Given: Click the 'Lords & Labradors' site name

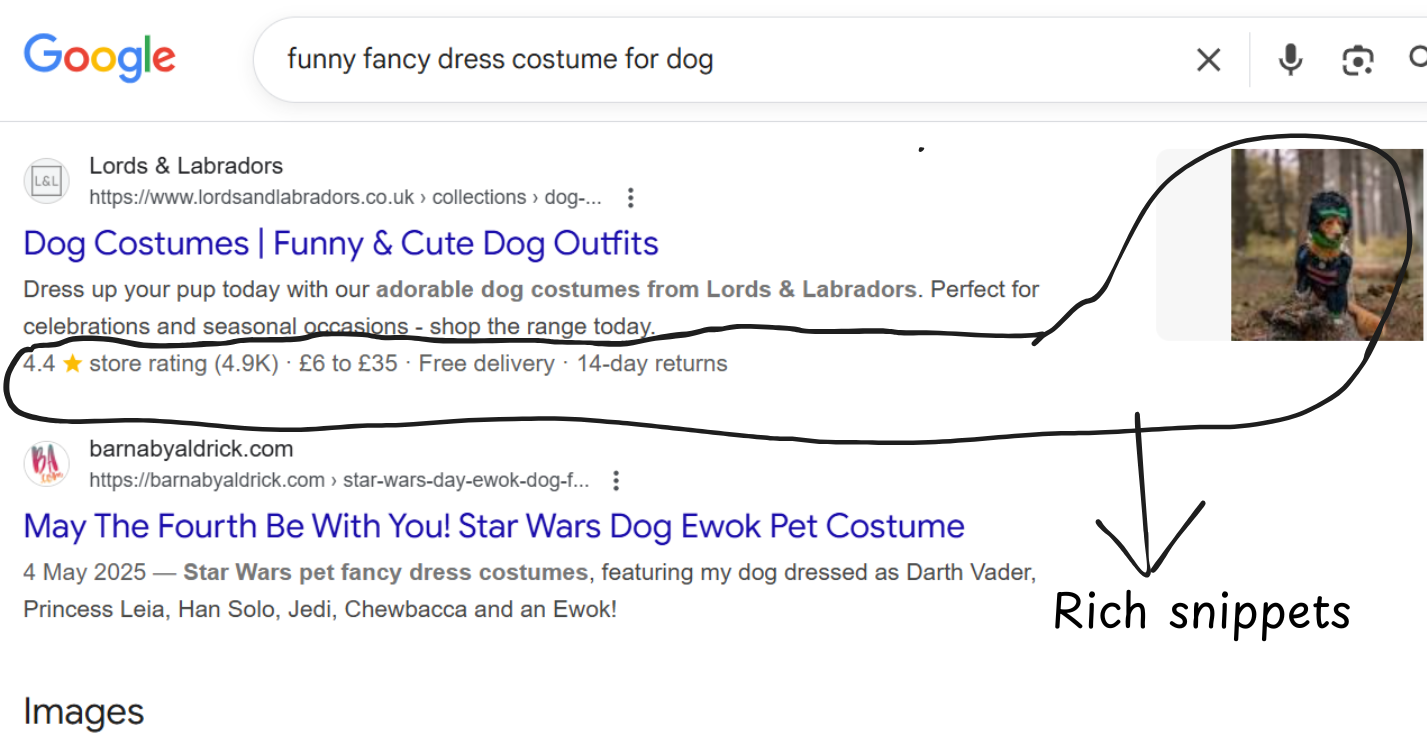Looking at the screenshot, I should (x=186, y=166).
